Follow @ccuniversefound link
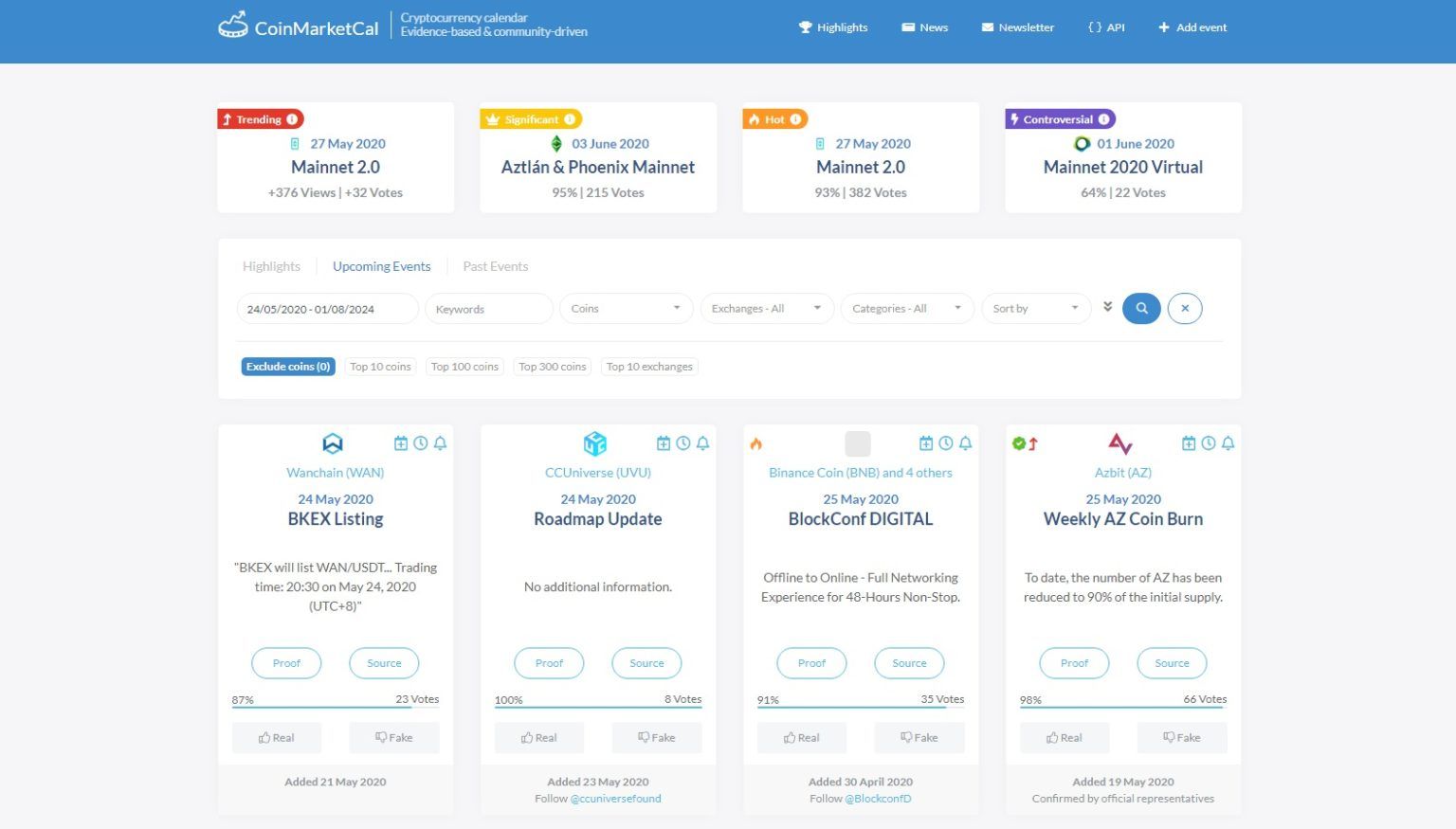Image resolution: width=1456 pixels, height=829 pixels. click(x=616, y=799)
